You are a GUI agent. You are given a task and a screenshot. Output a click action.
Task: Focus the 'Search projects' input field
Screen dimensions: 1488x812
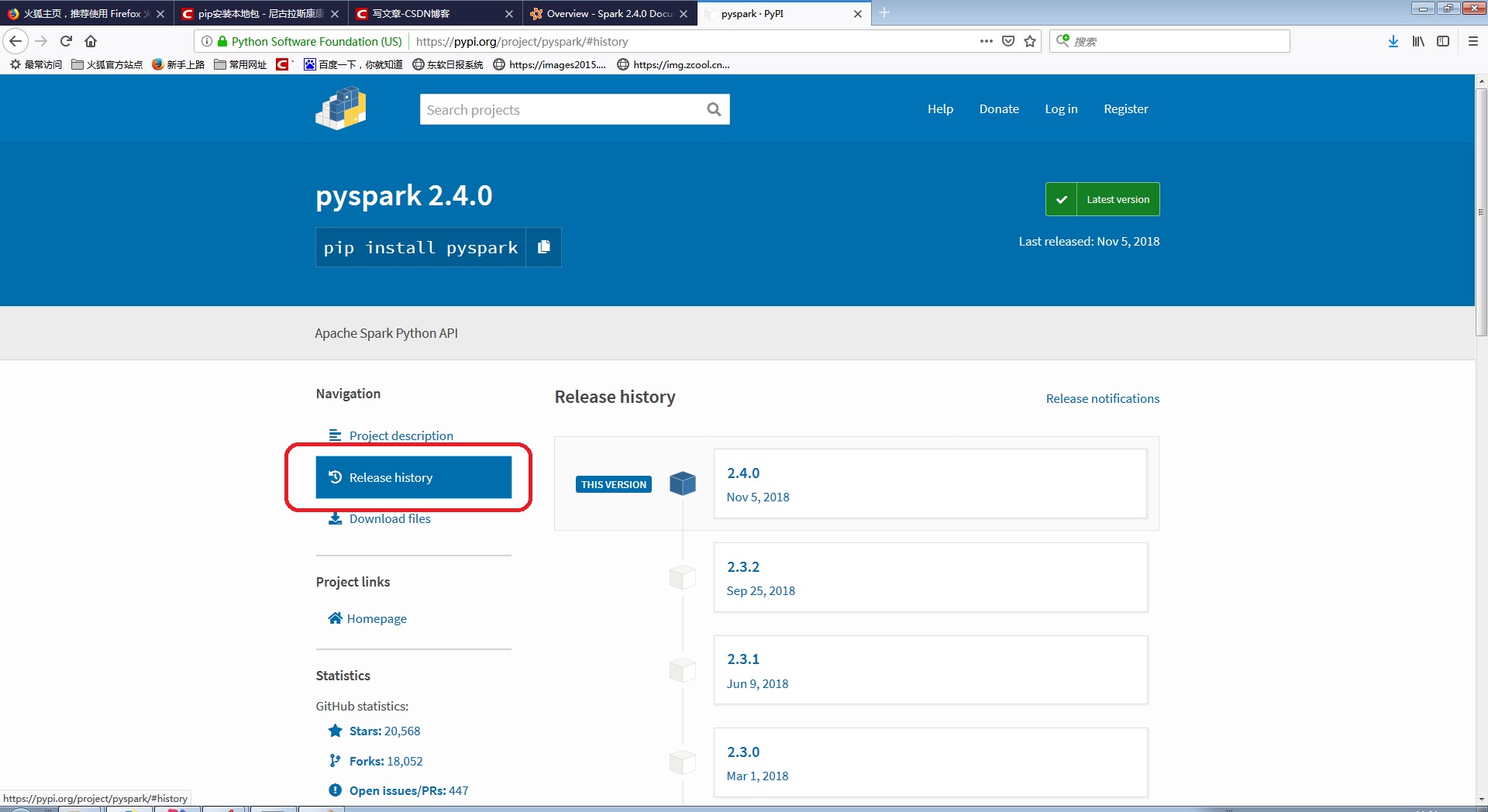click(x=562, y=109)
